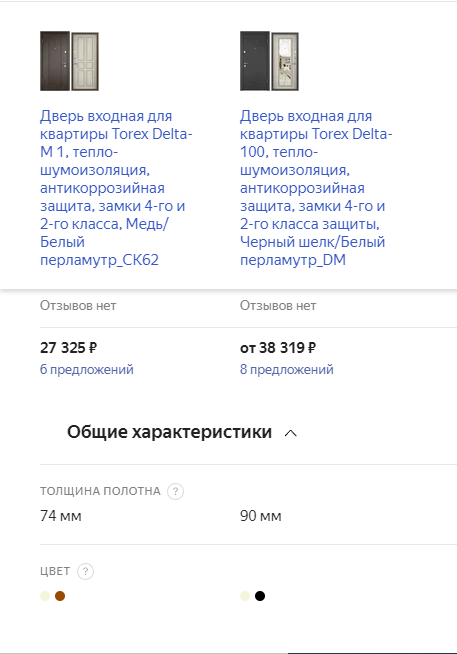Viewport: 457px width, 654px height.
Task: Click help icon next to Толщина полотна
Action: 176,491
